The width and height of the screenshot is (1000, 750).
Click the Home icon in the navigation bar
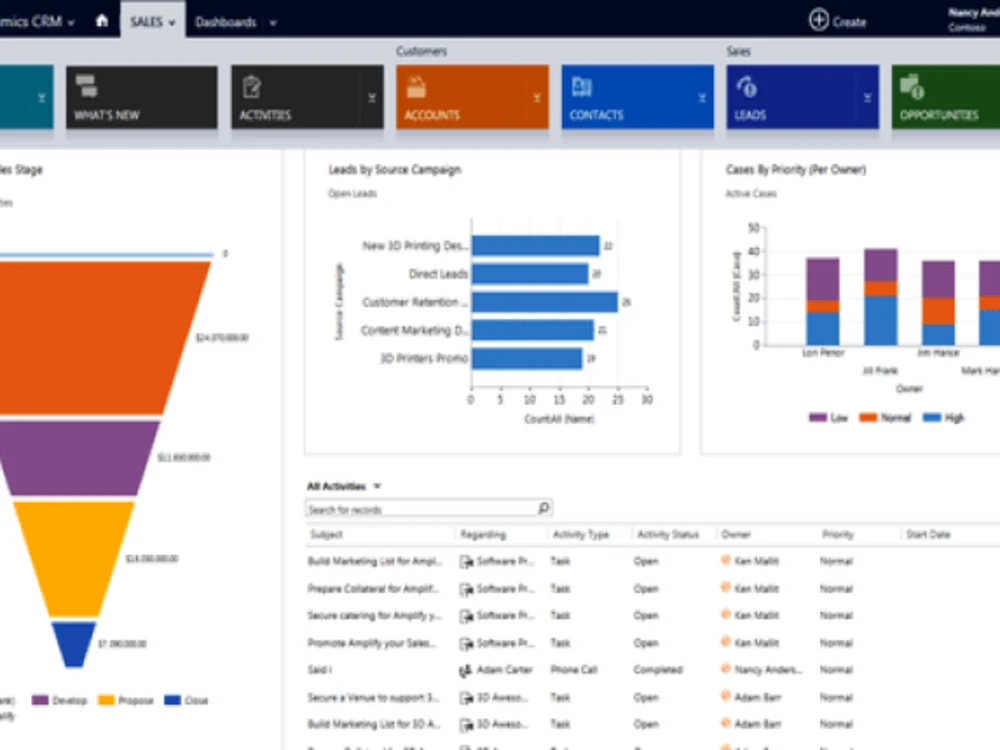tap(101, 20)
